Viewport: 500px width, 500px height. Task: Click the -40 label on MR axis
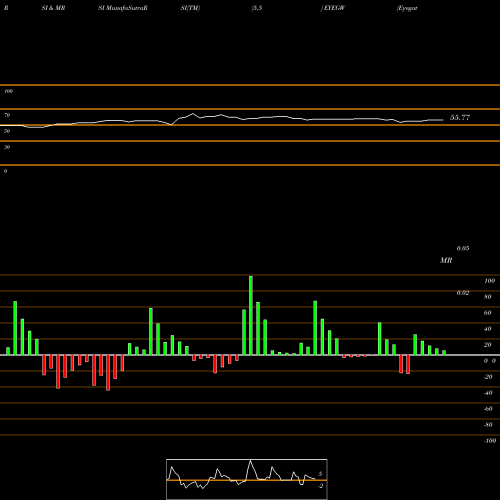point(488,393)
